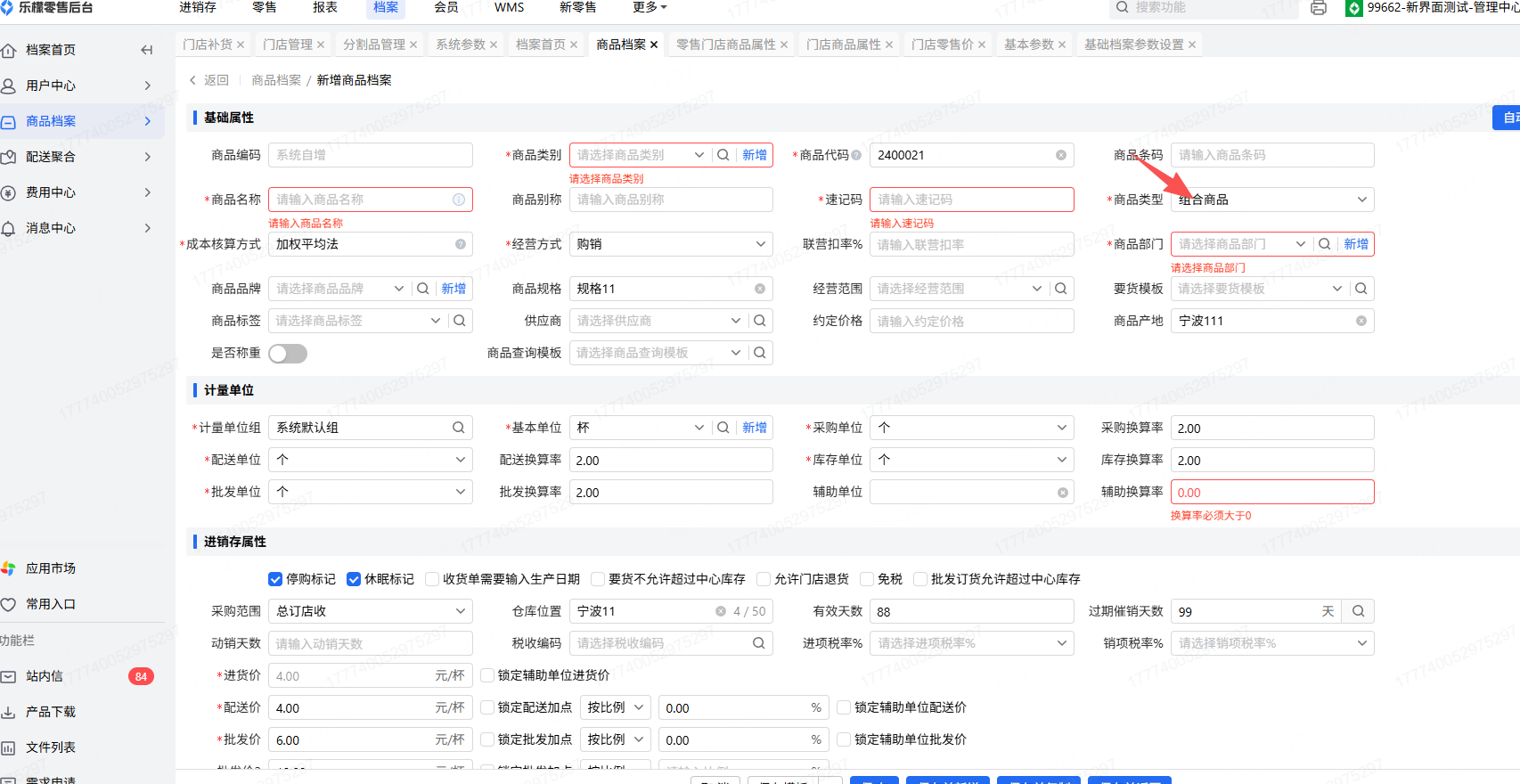Screen dimensions: 1520x784
Task: Click search icon beside 供应商 dropdown
Action: (x=760, y=321)
